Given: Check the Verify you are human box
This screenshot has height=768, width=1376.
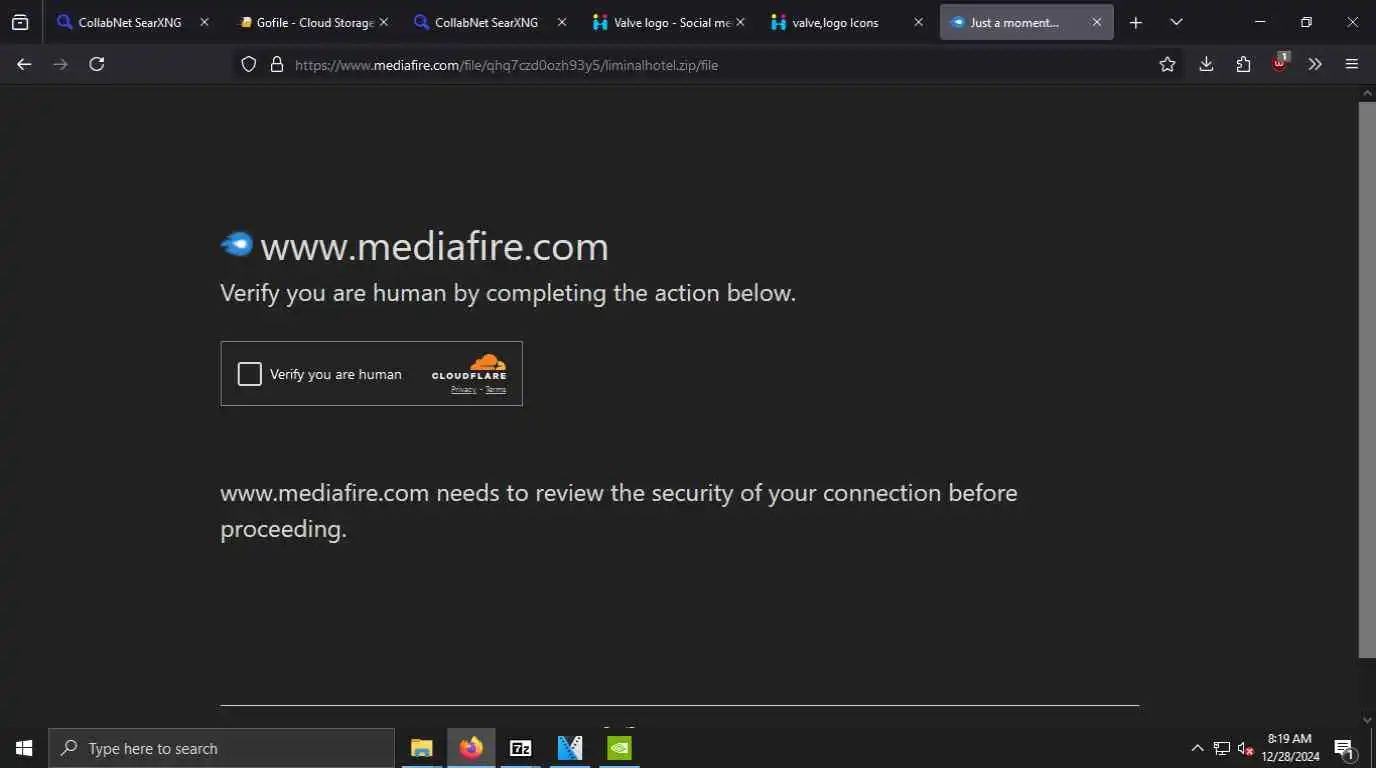Looking at the screenshot, I should tap(249, 374).
